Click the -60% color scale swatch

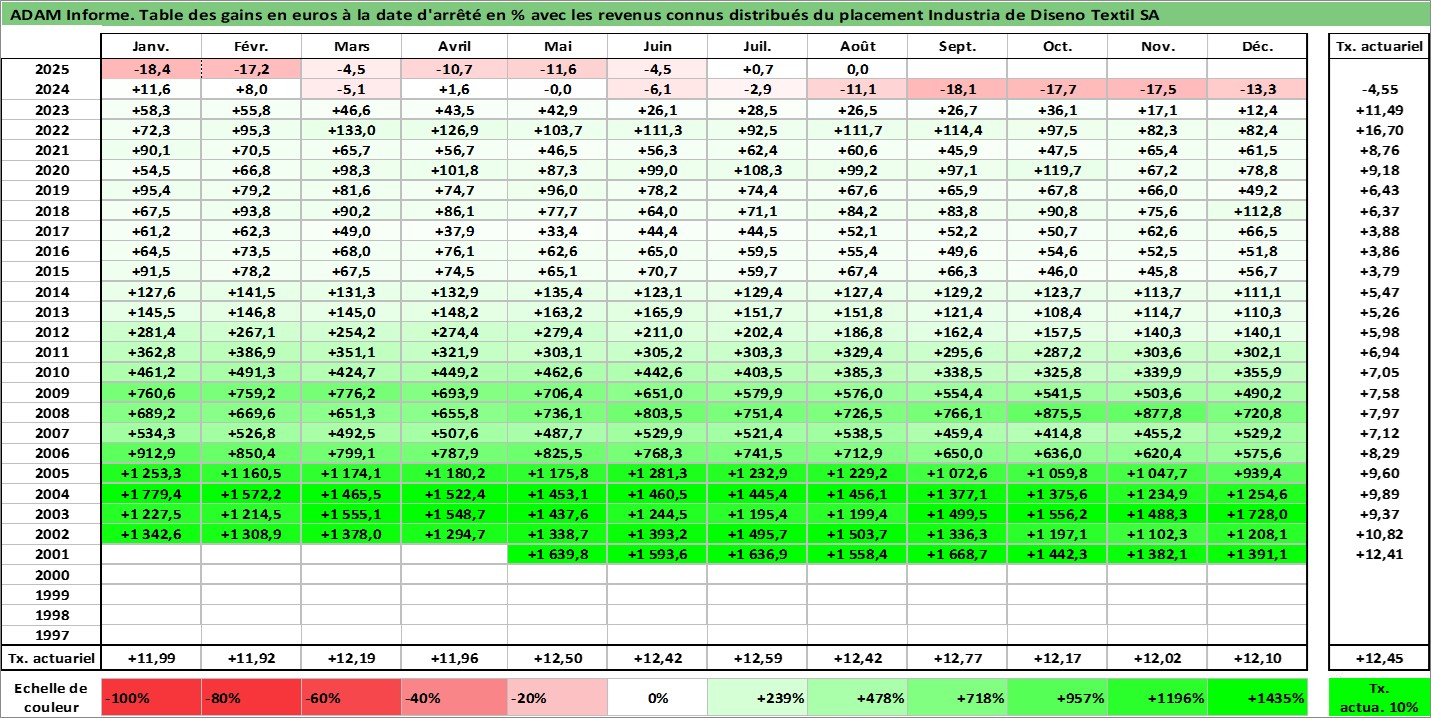pos(352,698)
